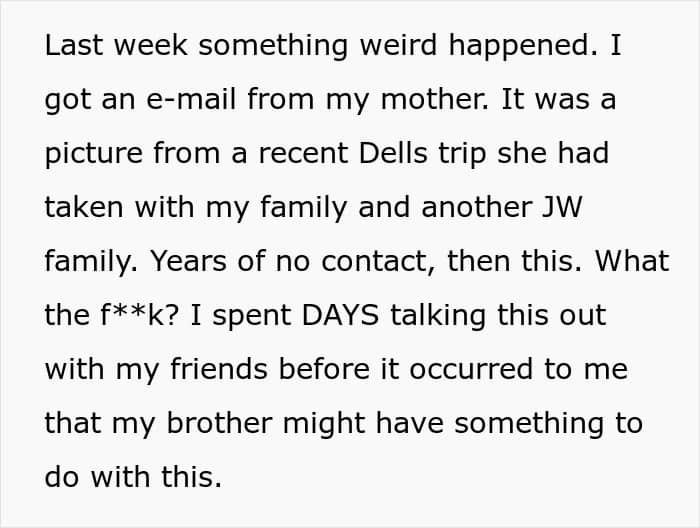Click the word "What" ending fifth line
This screenshot has height=528, width=700.
coord(632,262)
